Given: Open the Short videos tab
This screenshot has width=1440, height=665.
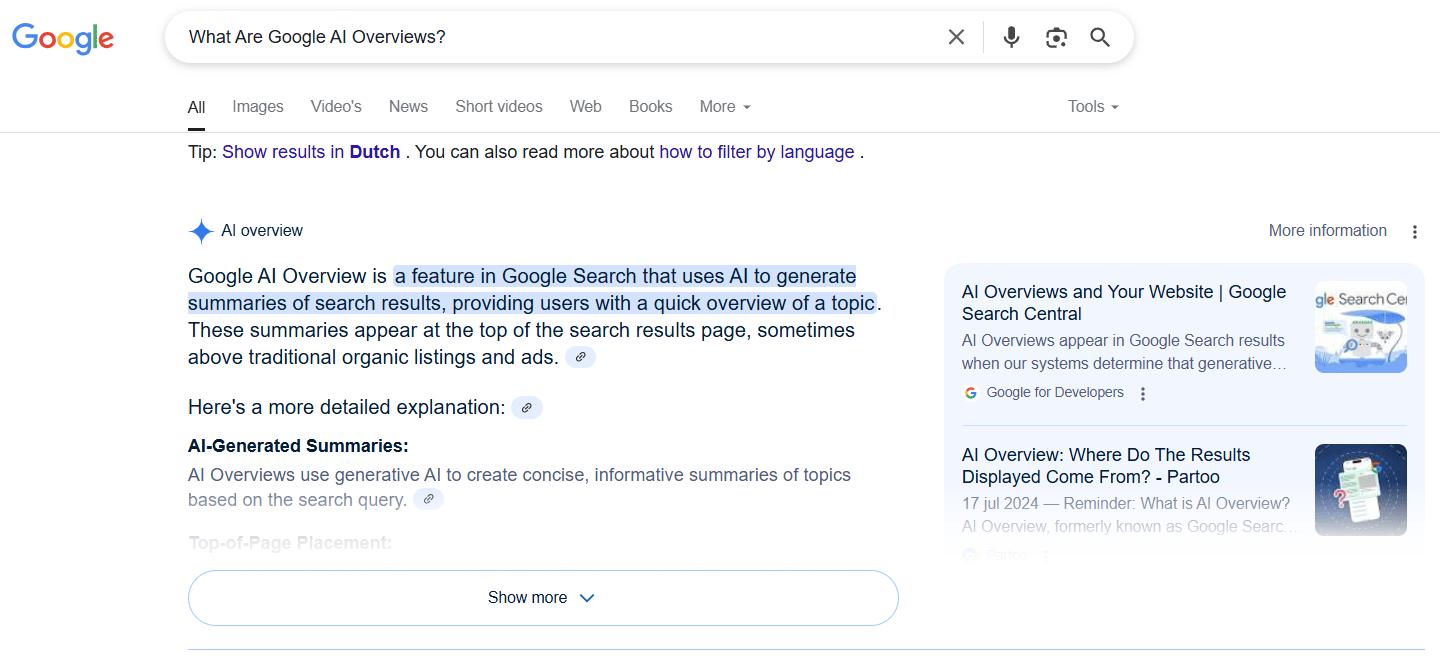Looking at the screenshot, I should click(x=498, y=106).
